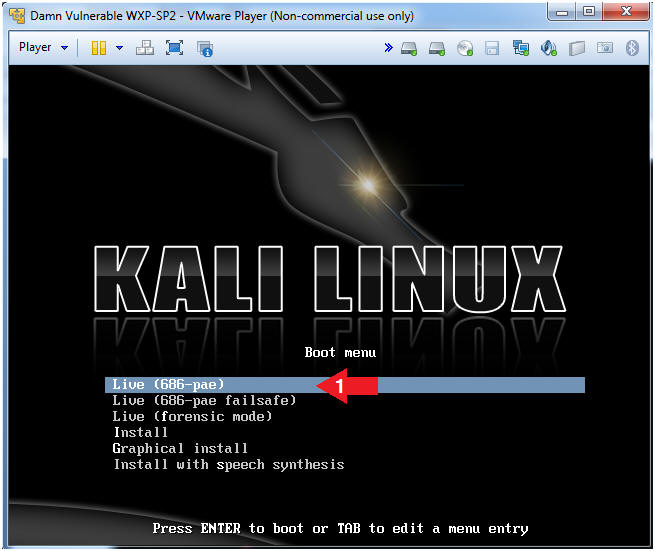Click the Bluetooth device icon

(x=632, y=48)
